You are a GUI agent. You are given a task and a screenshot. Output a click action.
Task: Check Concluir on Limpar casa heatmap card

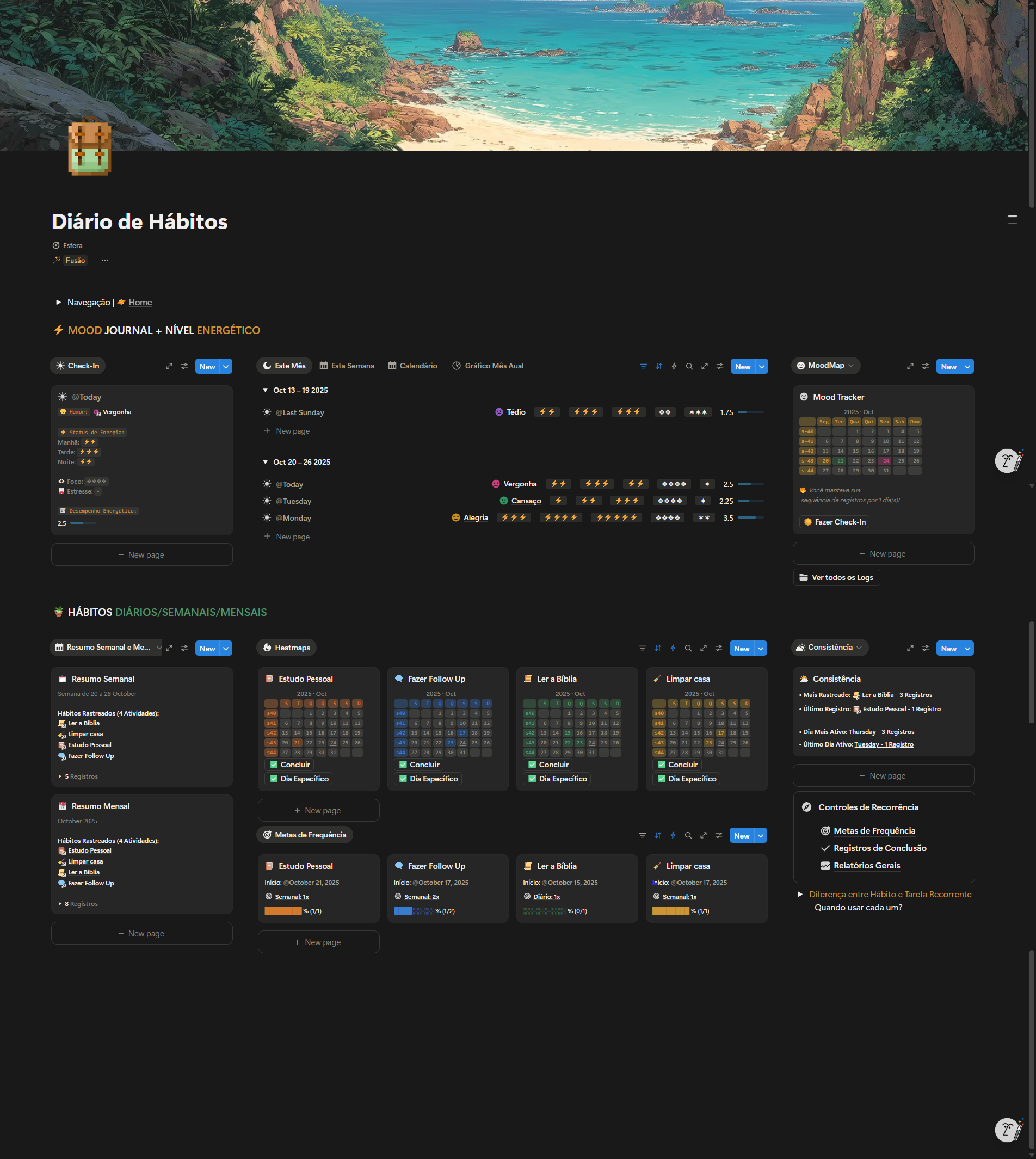[x=662, y=765]
